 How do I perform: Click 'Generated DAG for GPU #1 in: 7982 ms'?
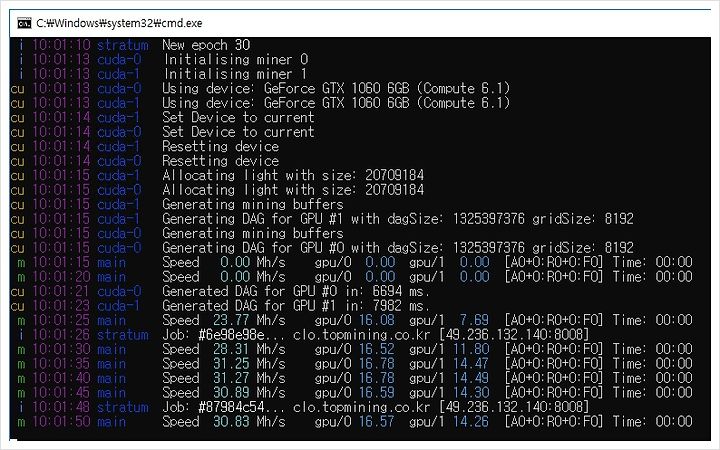296,306
